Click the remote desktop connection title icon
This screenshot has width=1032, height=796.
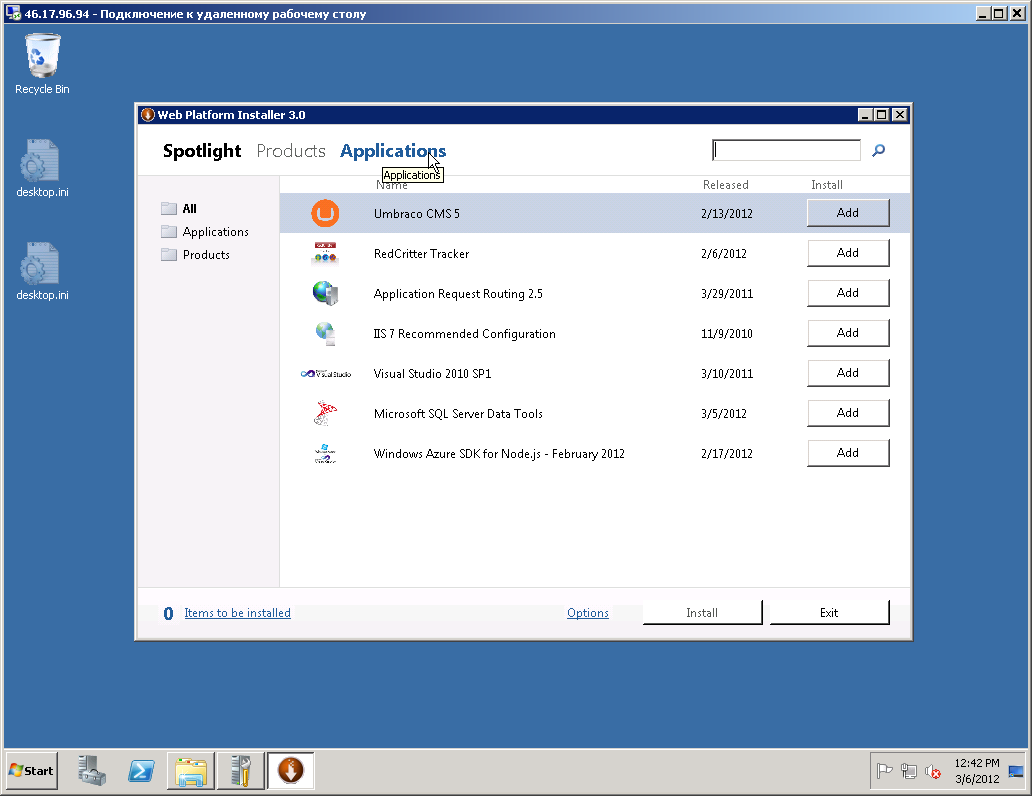click(x=13, y=13)
